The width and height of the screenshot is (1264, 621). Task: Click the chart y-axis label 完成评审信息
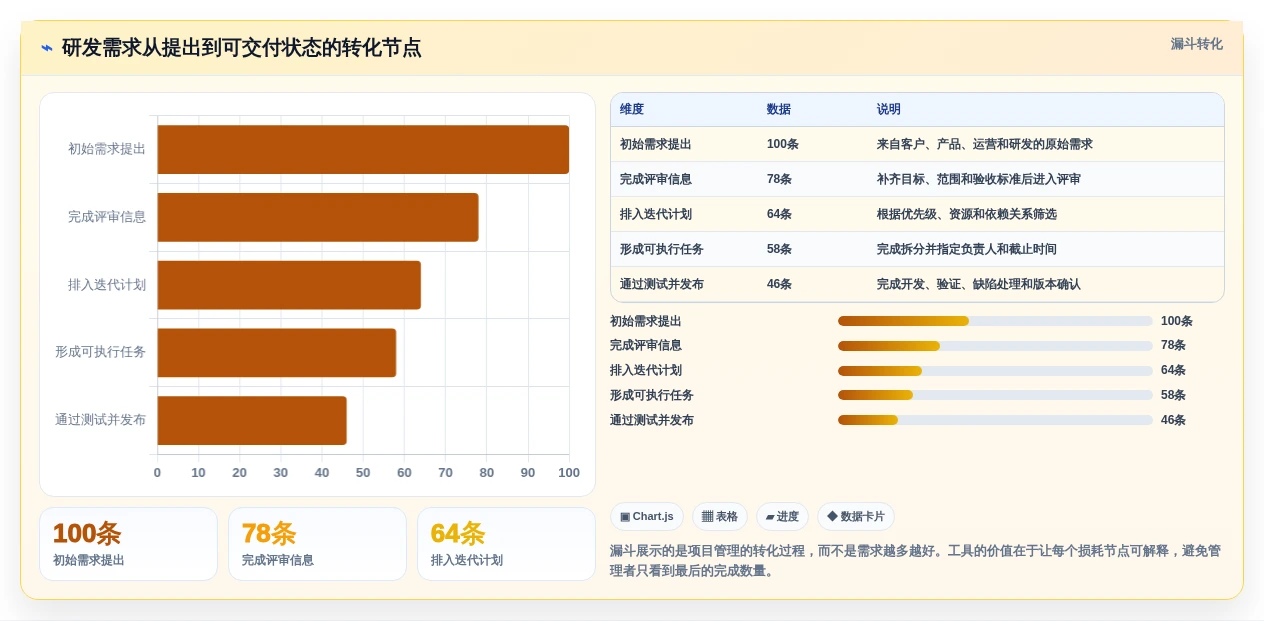click(107, 217)
